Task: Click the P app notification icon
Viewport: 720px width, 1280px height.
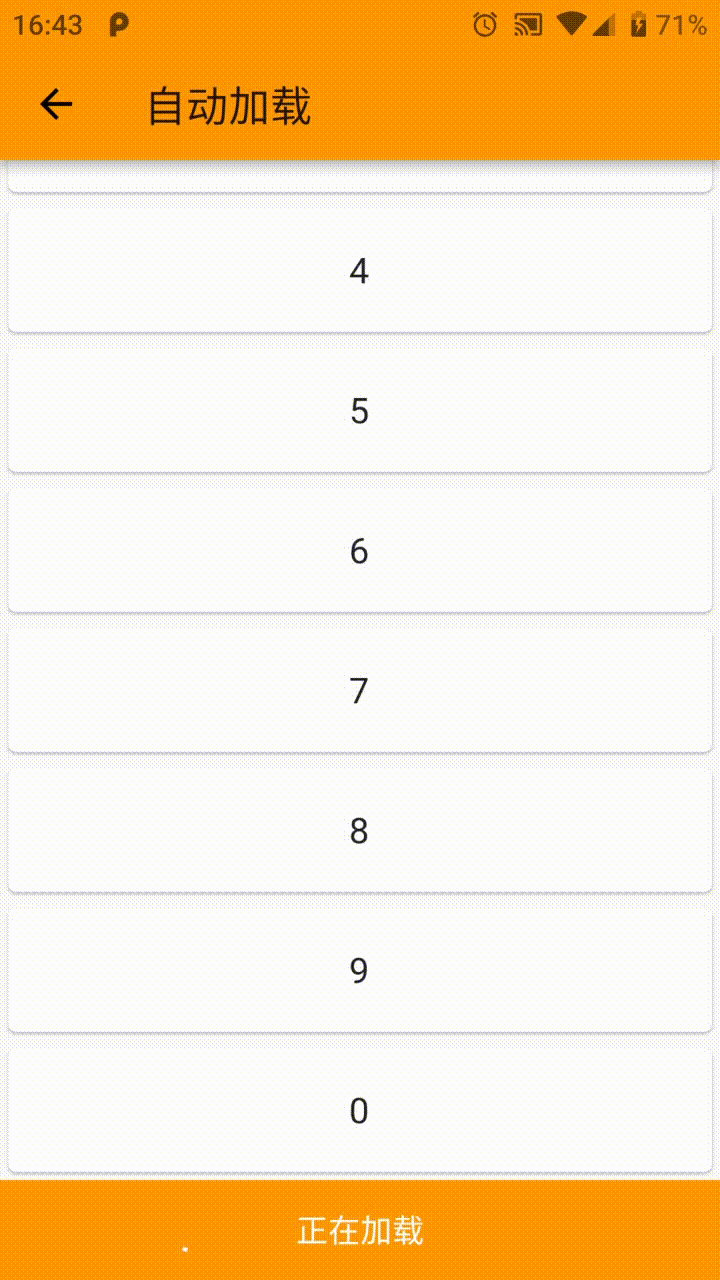Action: click(x=118, y=25)
